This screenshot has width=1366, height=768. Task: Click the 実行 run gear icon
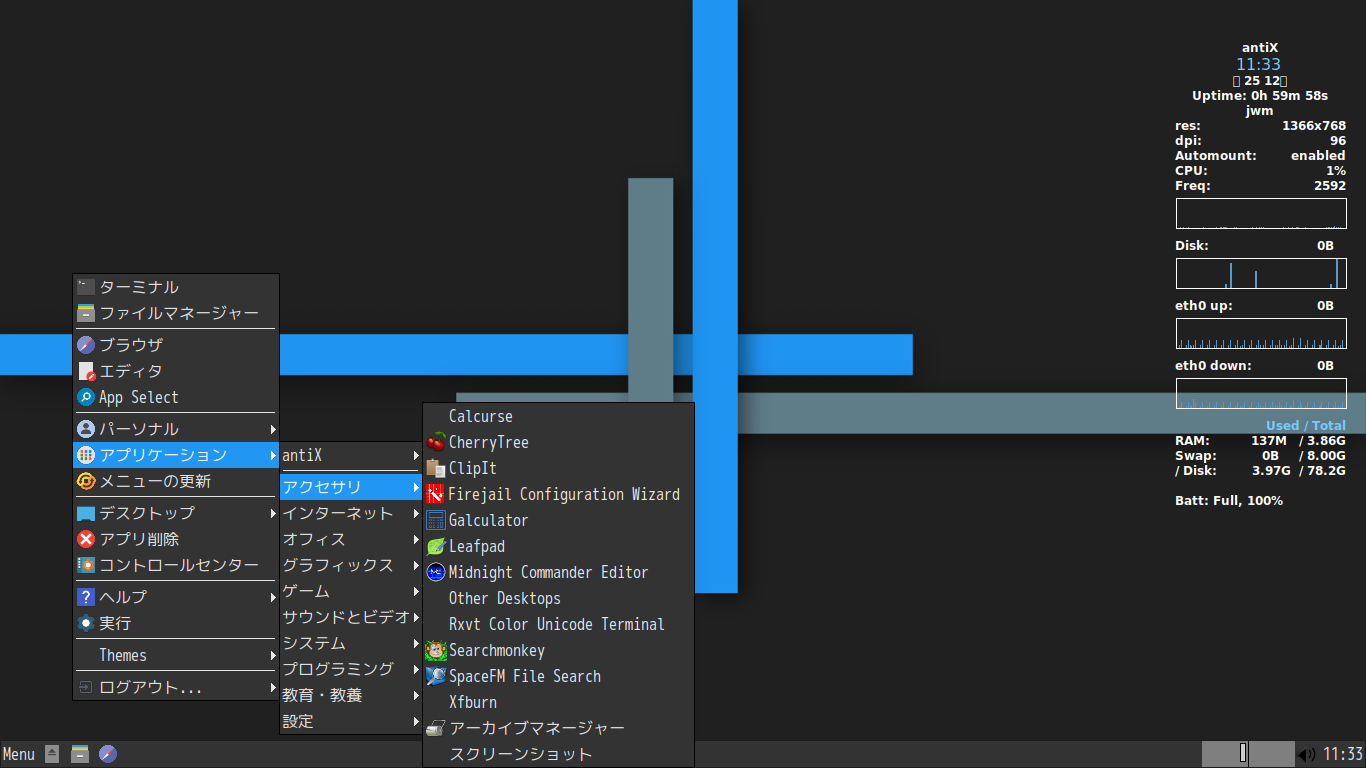(x=86, y=623)
